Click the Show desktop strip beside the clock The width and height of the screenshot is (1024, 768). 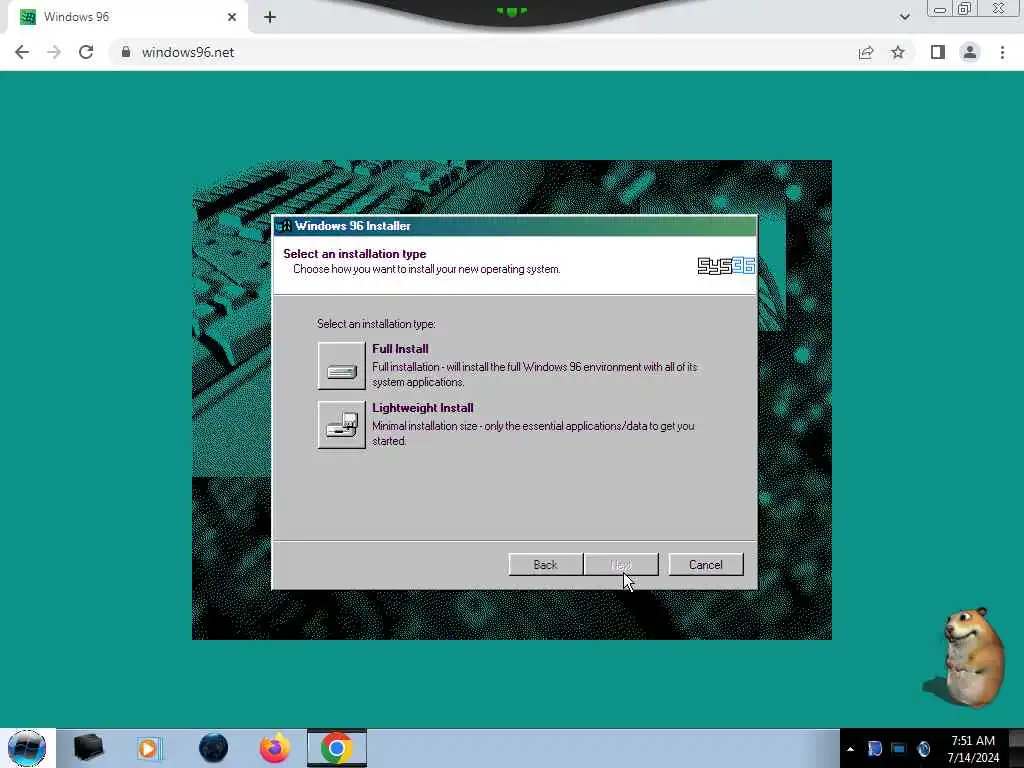(x=1016, y=748)
